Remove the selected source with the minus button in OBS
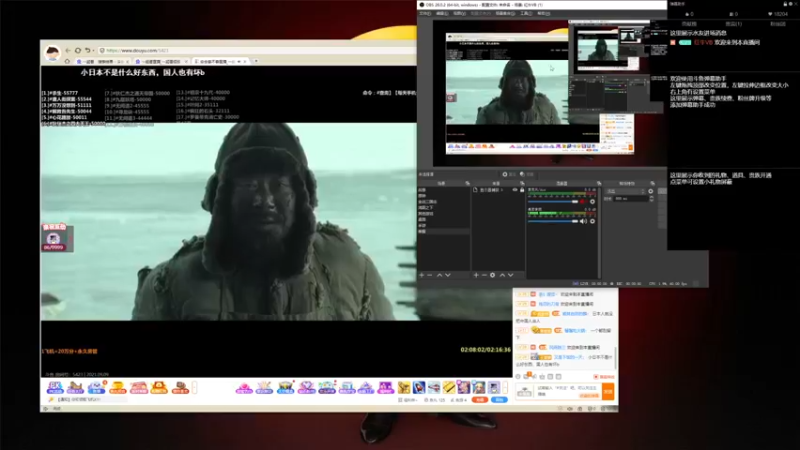Screen dimensions: 800x450 click(x=484, y=275)
